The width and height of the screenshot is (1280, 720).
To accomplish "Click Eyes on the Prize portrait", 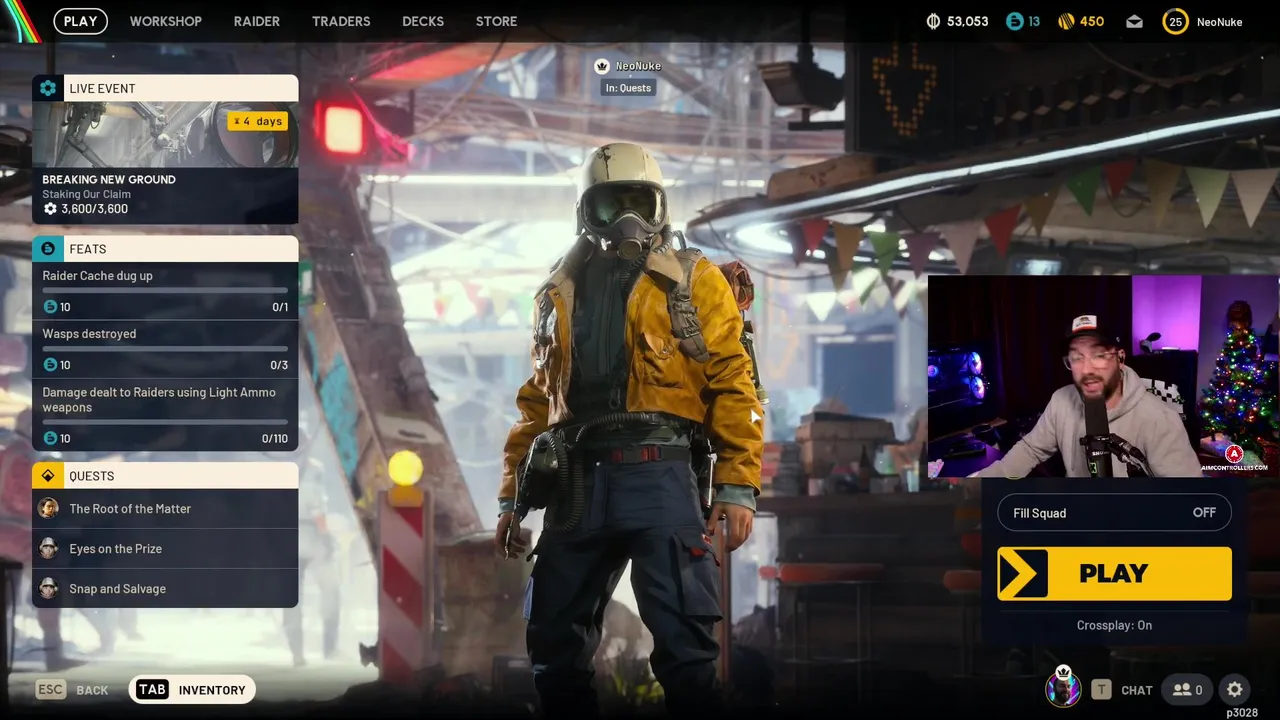I will coord(48,548).
